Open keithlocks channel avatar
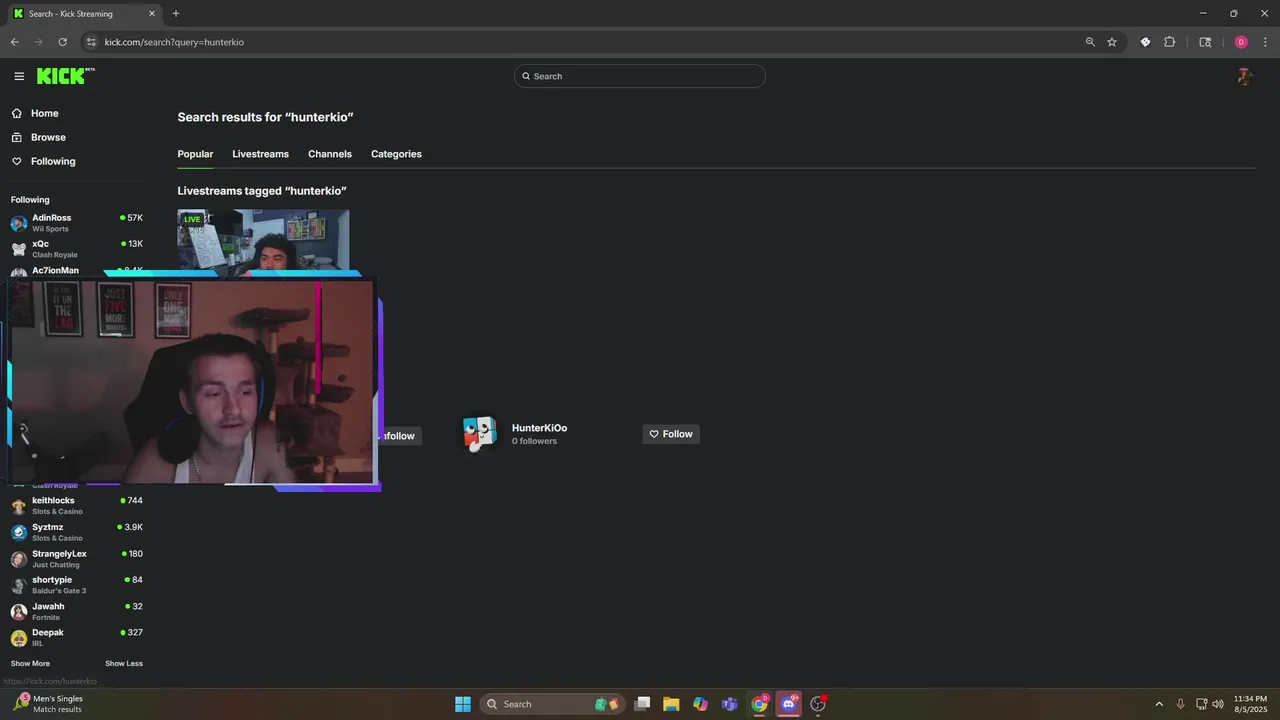 click(x=19, y=506)
